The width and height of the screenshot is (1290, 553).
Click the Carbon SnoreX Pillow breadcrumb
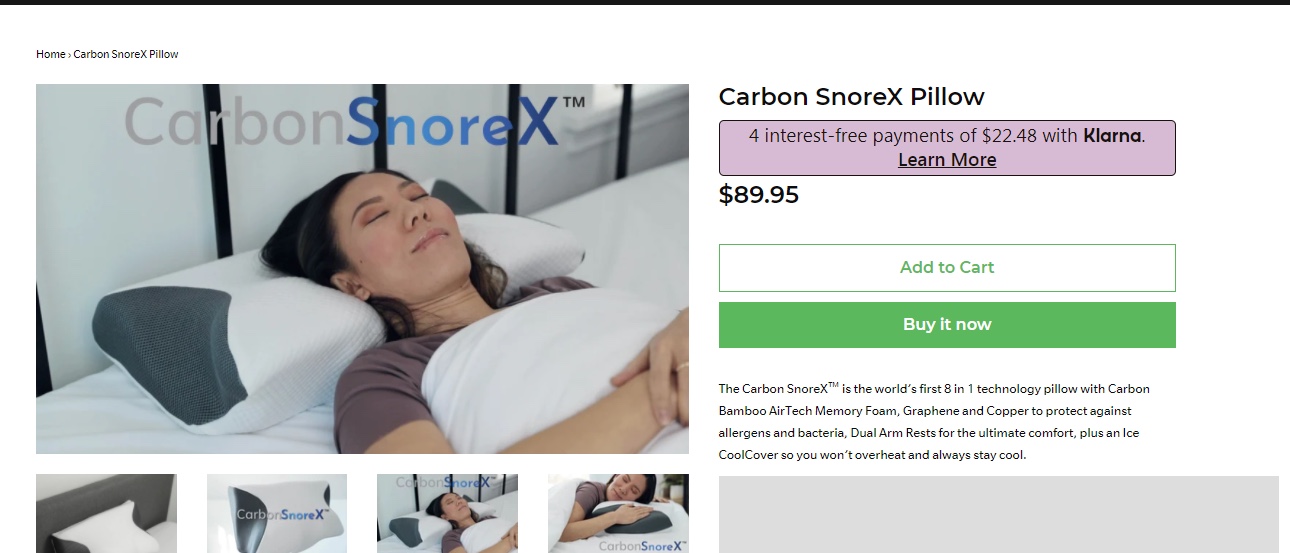coord(126,54)
